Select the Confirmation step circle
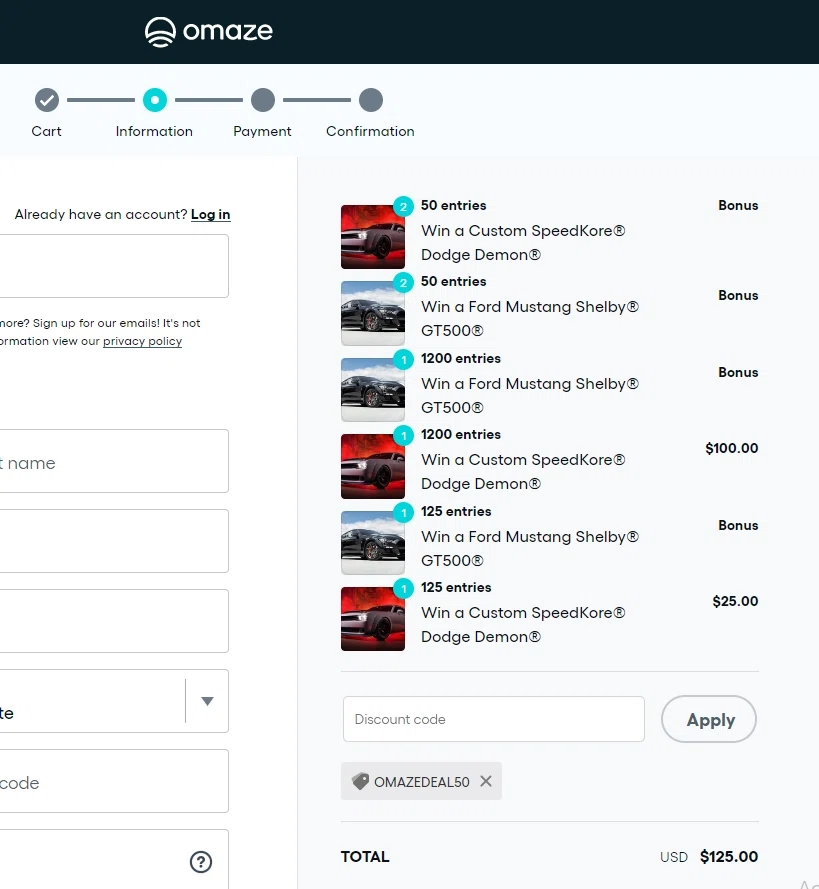This screenshot has width=819, height=889. 371,100
